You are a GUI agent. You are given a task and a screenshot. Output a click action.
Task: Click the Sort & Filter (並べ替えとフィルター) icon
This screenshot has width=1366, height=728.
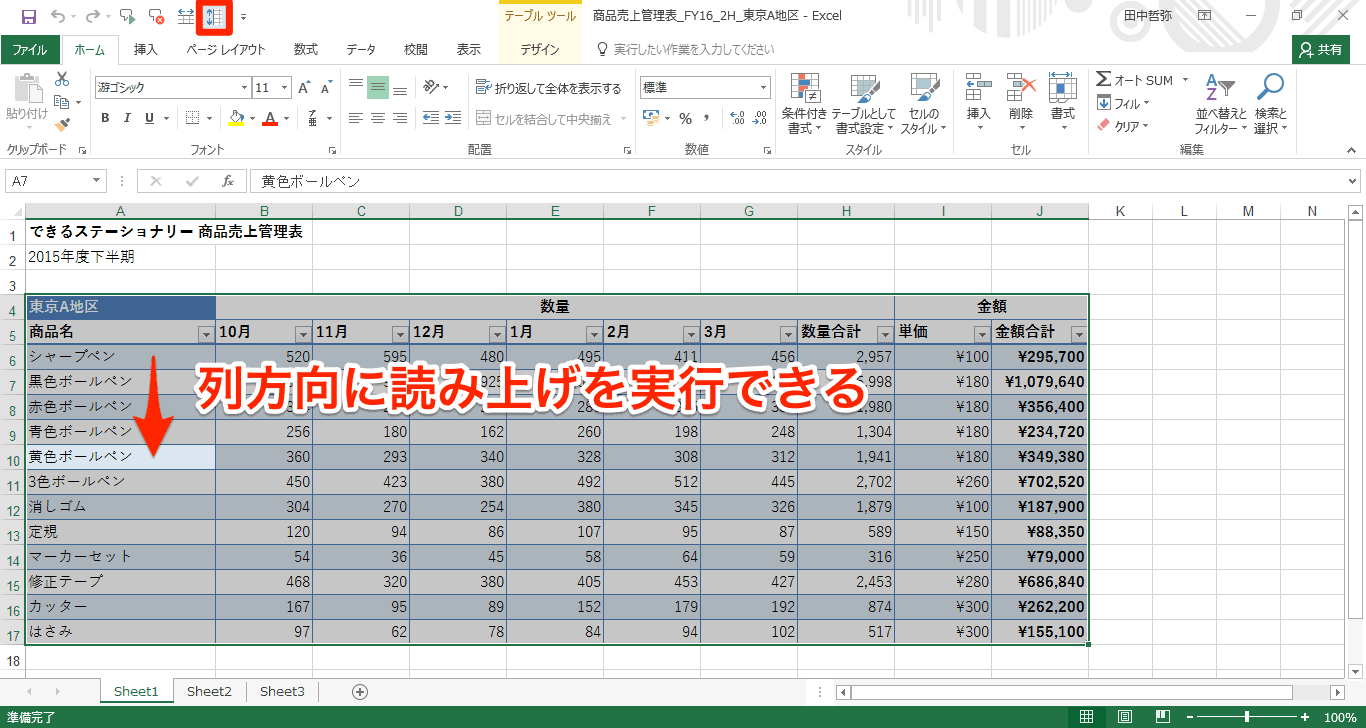1220,104
